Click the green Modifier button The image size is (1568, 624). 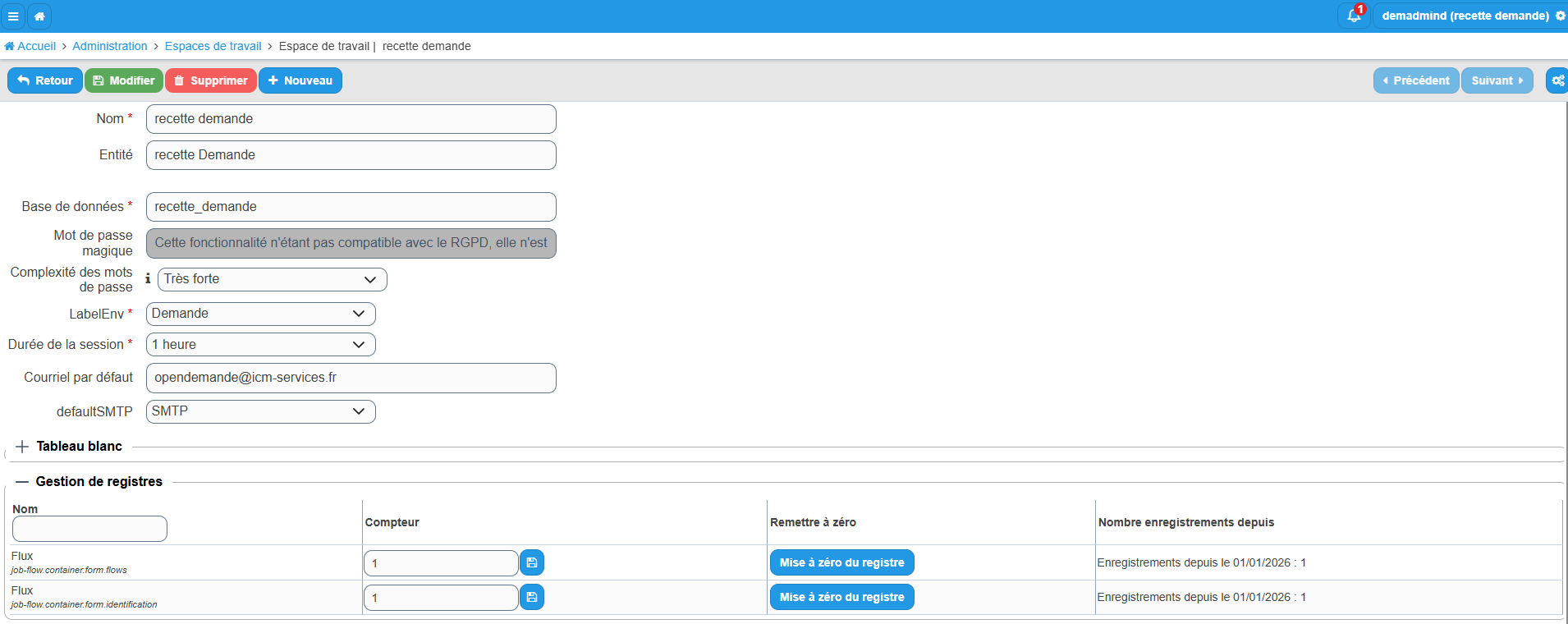click(124, 80)
